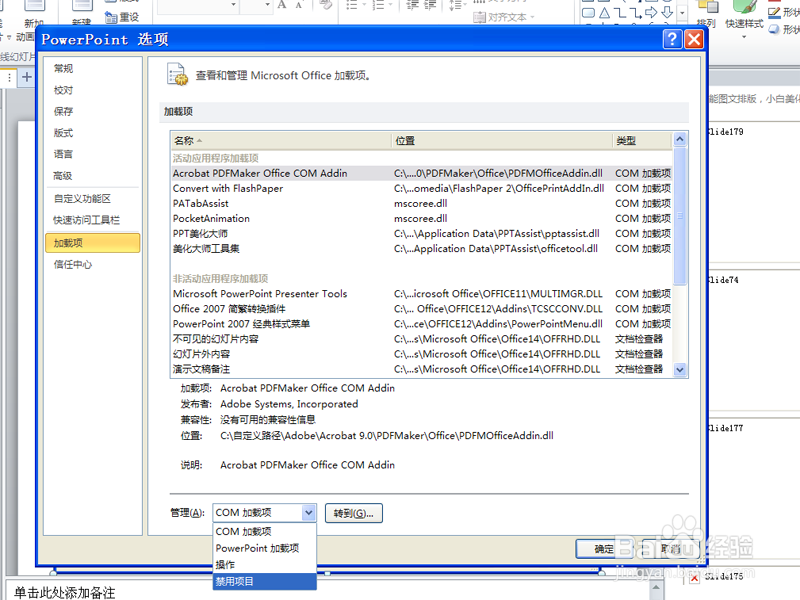800x600 pixels.
Task: Open the 快速访问工具栏 category
Action: click(86, 220)
